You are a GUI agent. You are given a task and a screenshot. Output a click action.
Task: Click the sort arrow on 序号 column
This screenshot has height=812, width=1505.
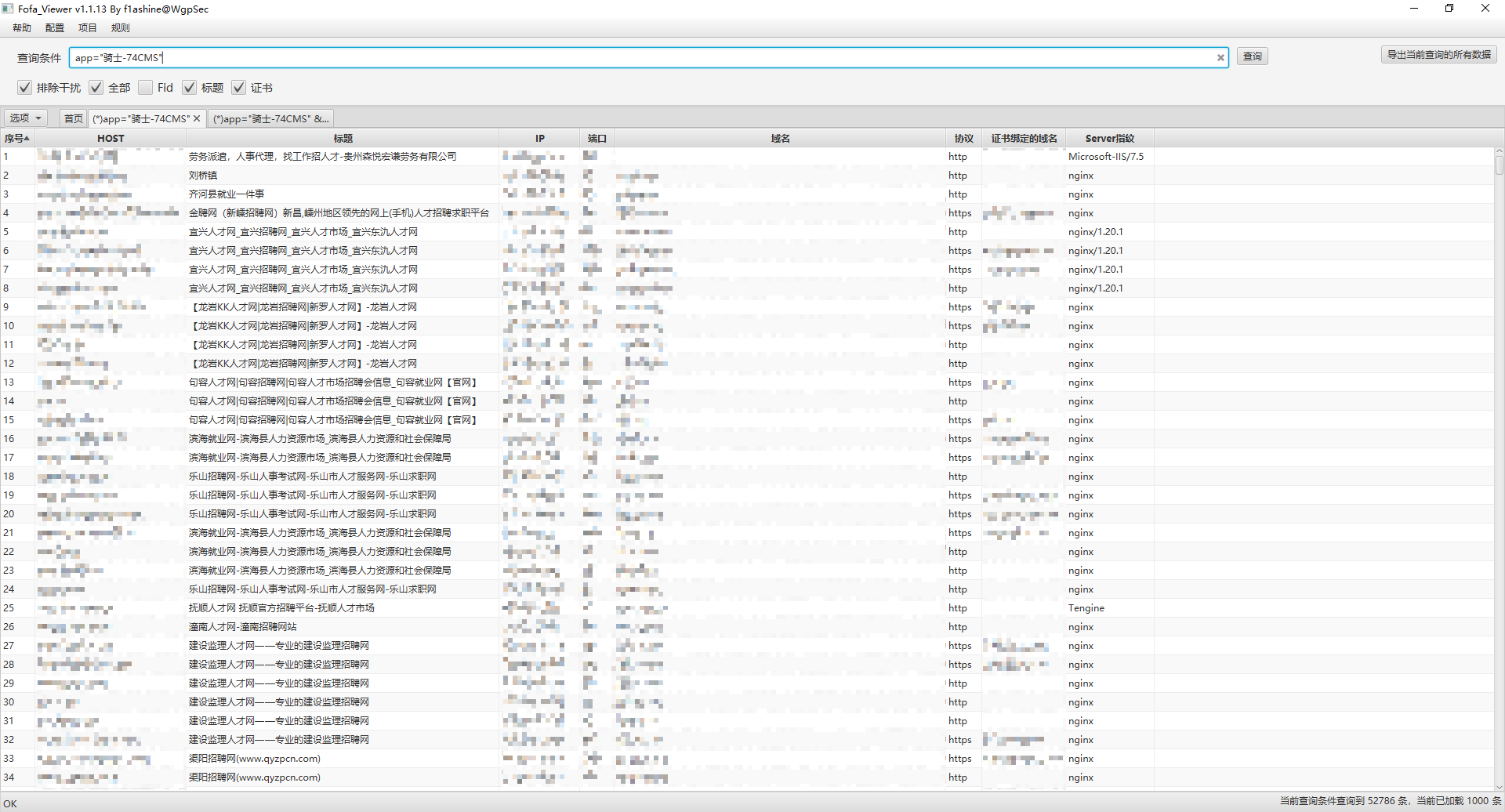[27, 139]
